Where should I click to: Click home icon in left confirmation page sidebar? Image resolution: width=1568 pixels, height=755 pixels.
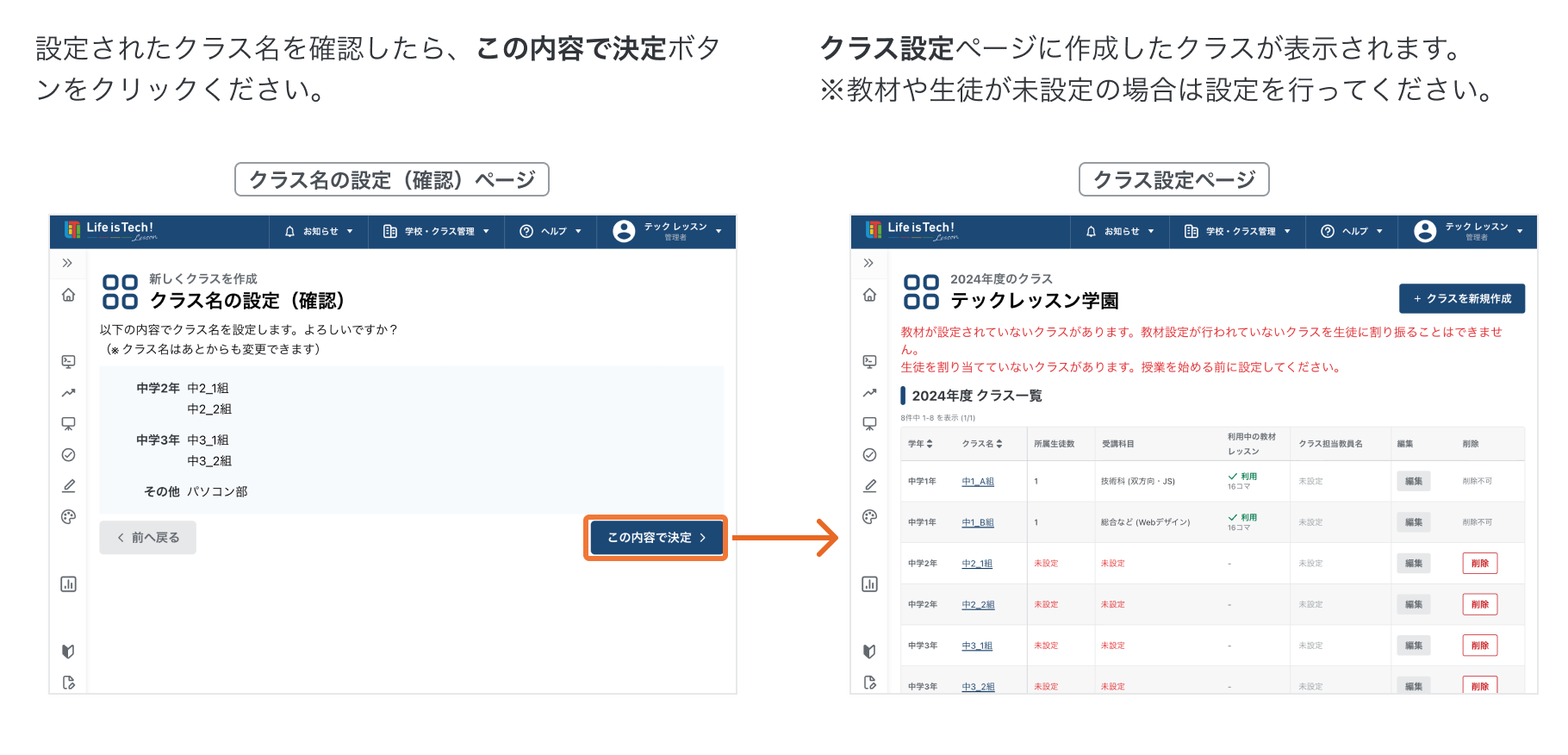(x=68, y=295)
